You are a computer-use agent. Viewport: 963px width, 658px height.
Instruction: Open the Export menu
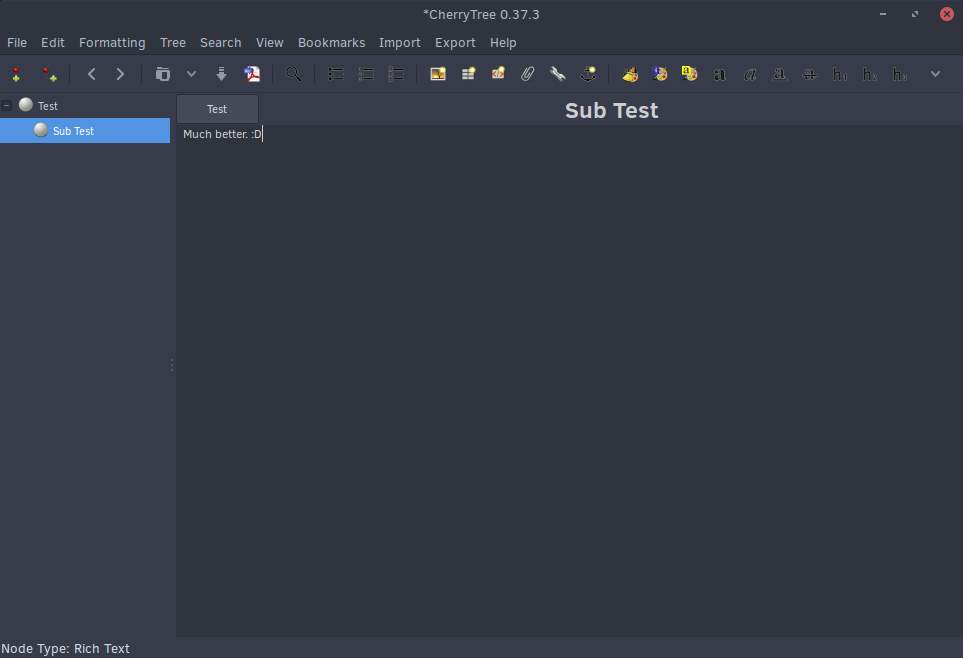click(x=455, y=43)
